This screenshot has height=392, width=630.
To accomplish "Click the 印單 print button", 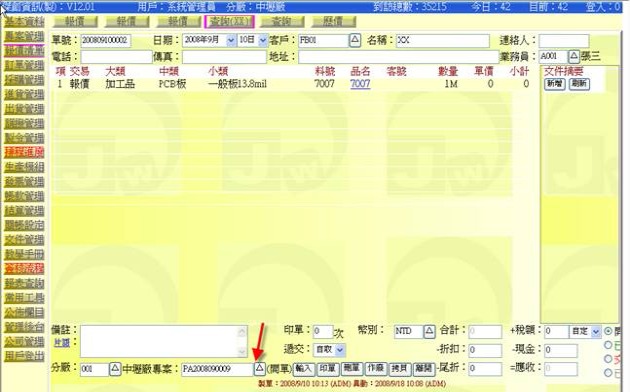I will (328, 368).
